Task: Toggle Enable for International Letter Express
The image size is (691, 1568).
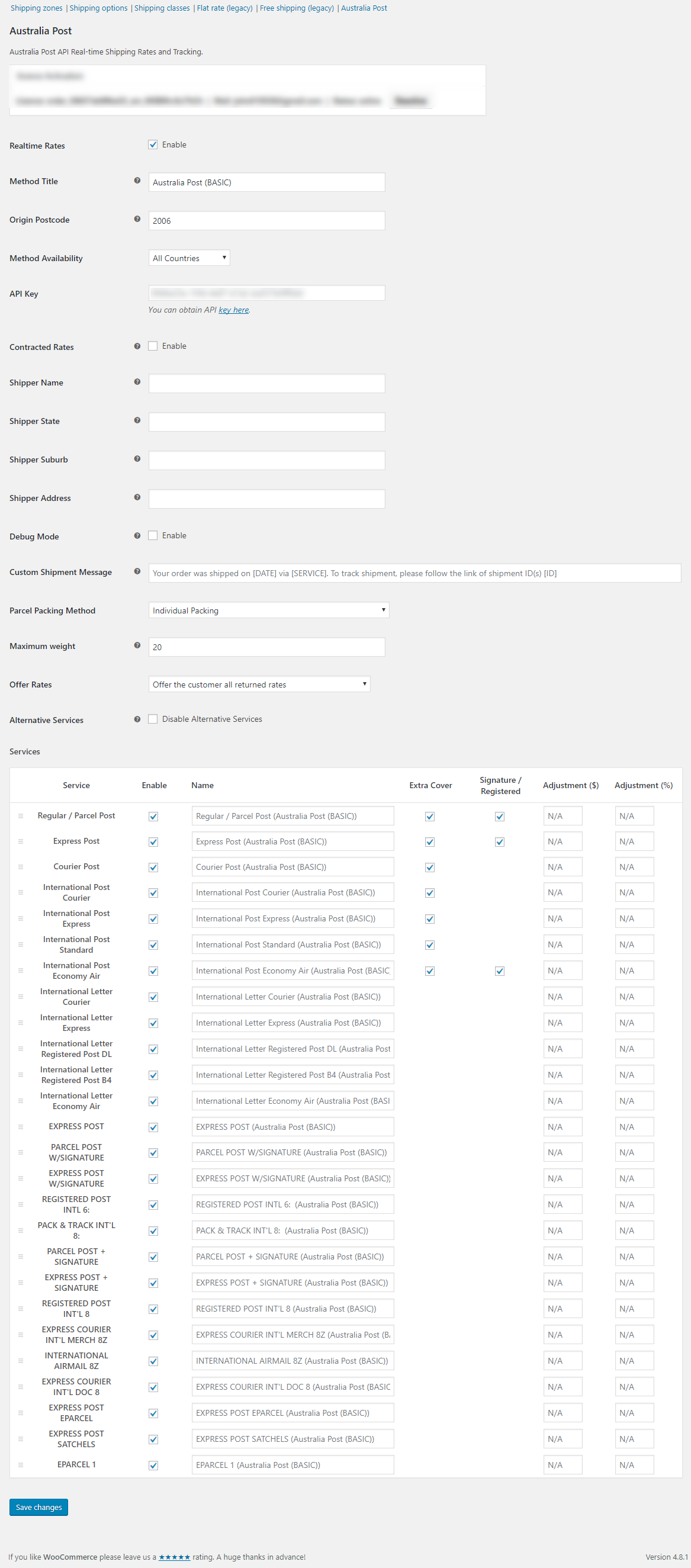Action: [x=153, y=1024]
